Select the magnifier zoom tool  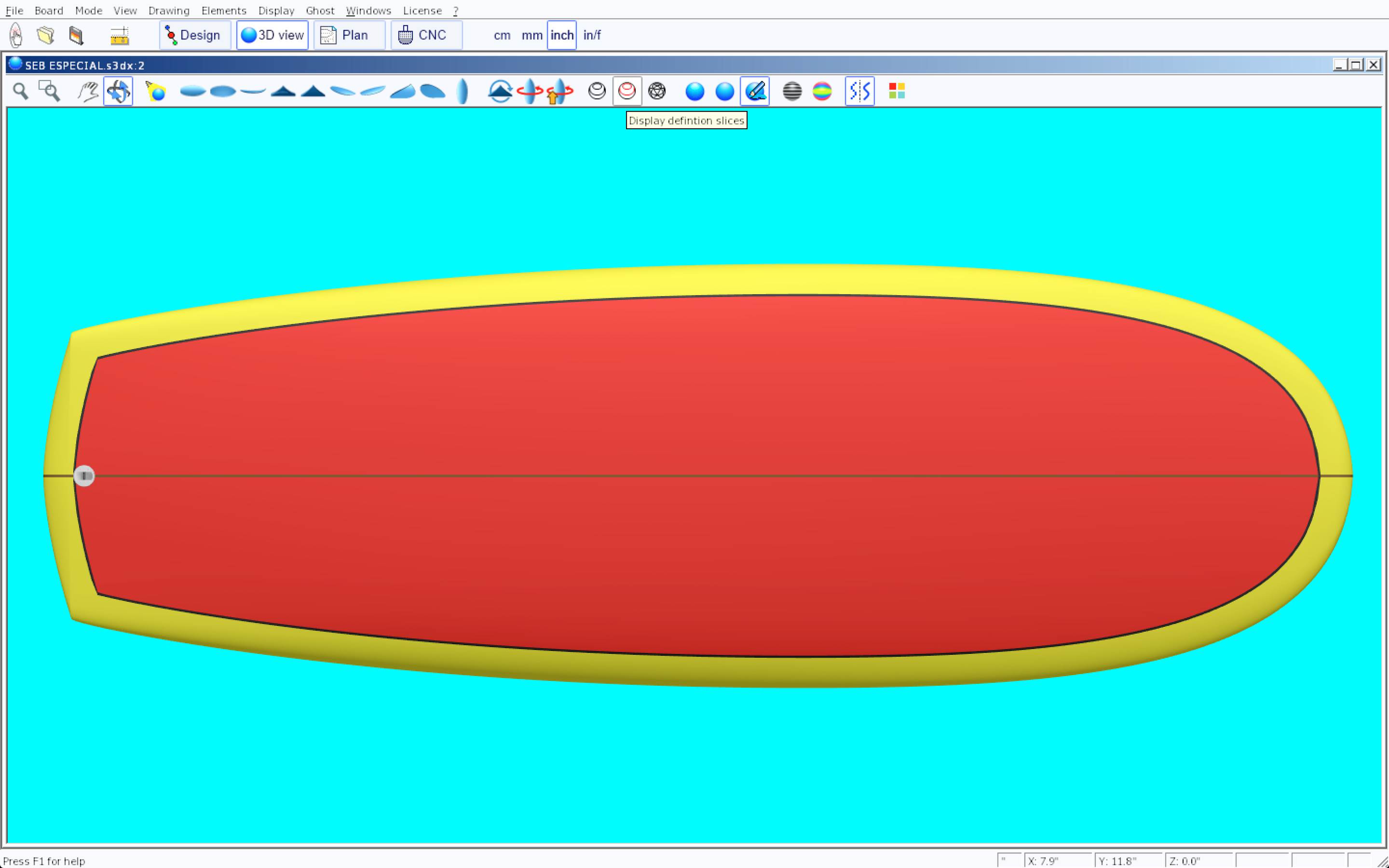click(21, 91)
